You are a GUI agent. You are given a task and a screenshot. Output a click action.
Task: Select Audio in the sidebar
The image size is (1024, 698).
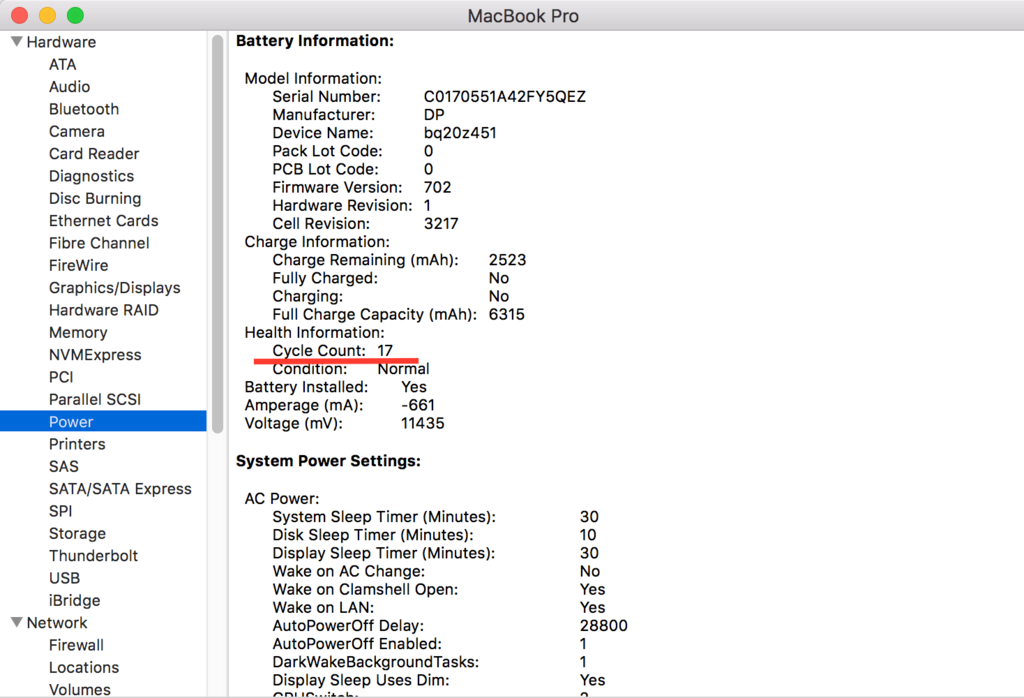(x=69, y=87)
